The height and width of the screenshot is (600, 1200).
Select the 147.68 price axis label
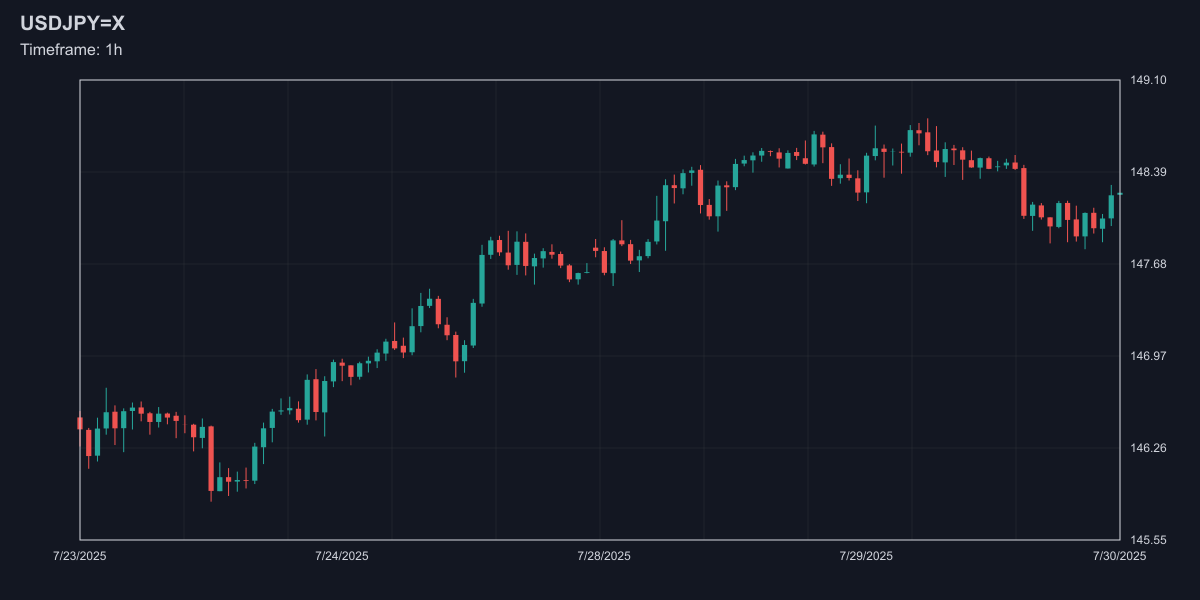pyautogui.click(x=1148, y=264)
